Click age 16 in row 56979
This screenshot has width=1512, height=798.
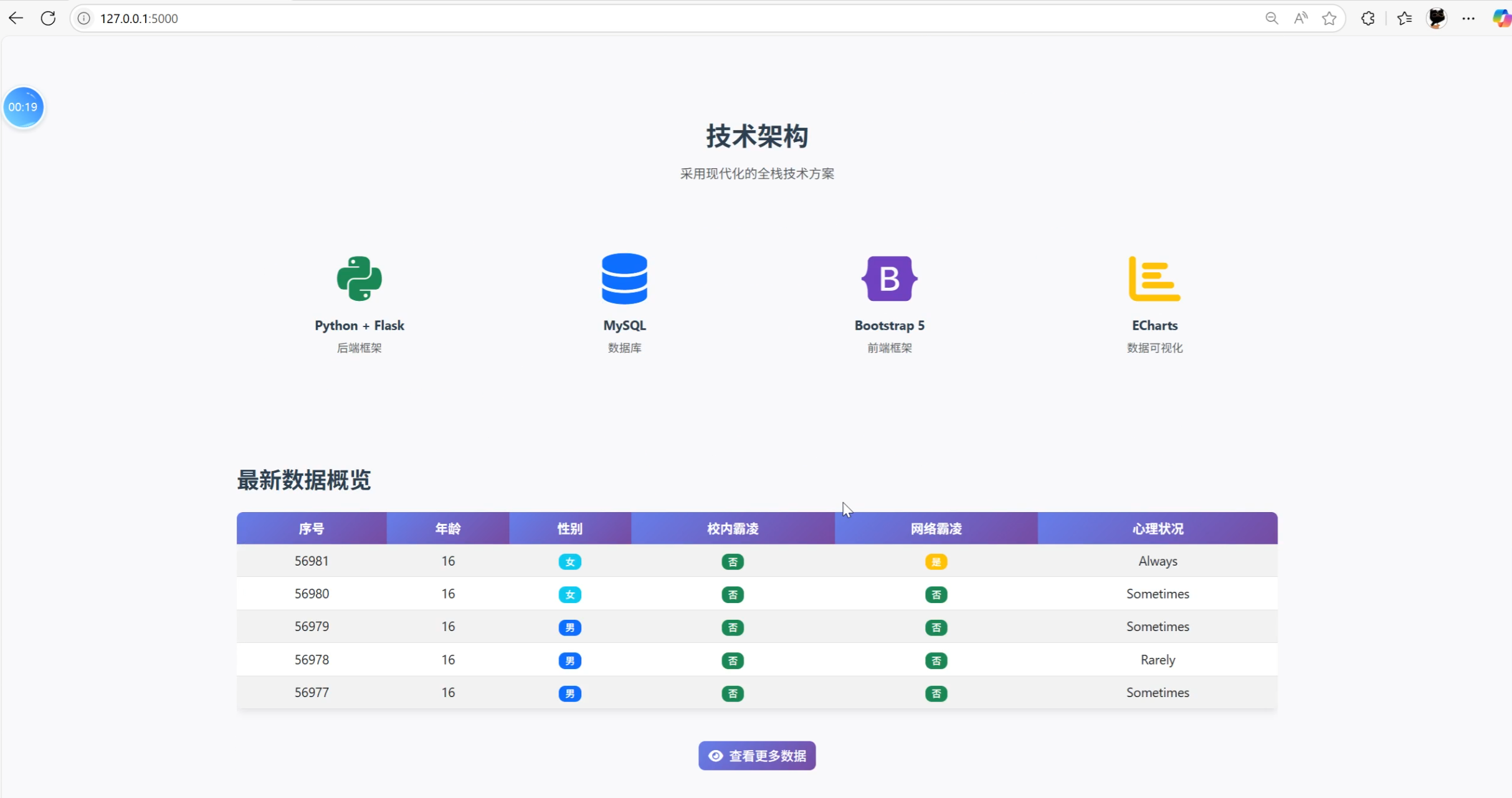click(448, 626)
